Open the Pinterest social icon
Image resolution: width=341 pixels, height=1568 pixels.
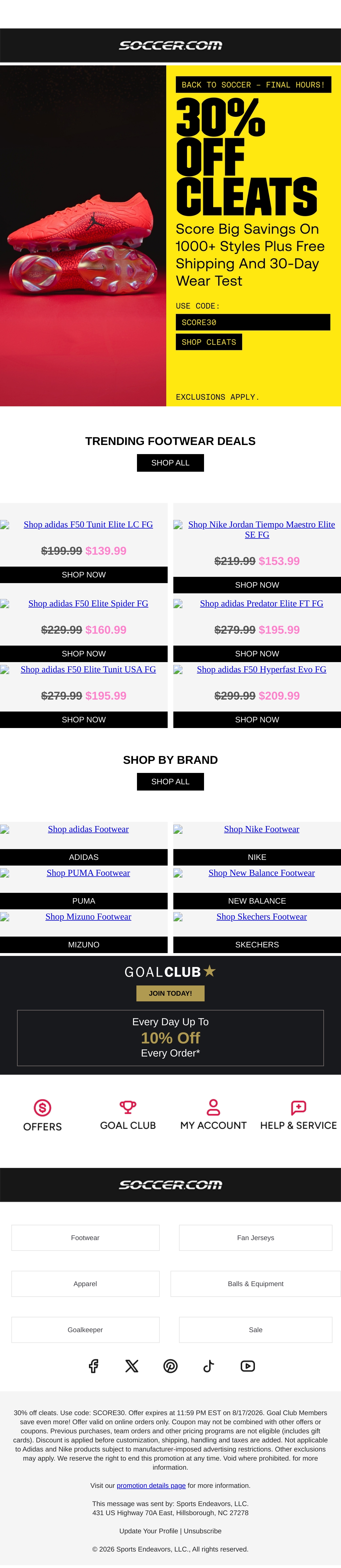click(x=170, y=1366)
